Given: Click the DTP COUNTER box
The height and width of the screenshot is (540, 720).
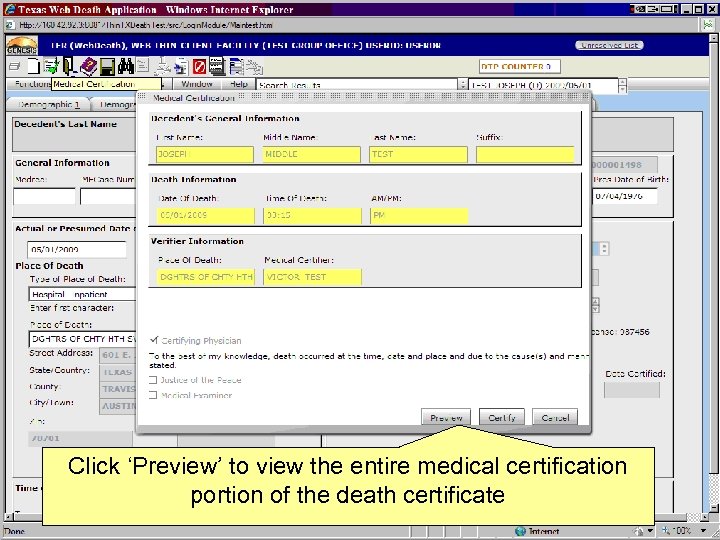Looking at the screenshot, I should (519, 67).
